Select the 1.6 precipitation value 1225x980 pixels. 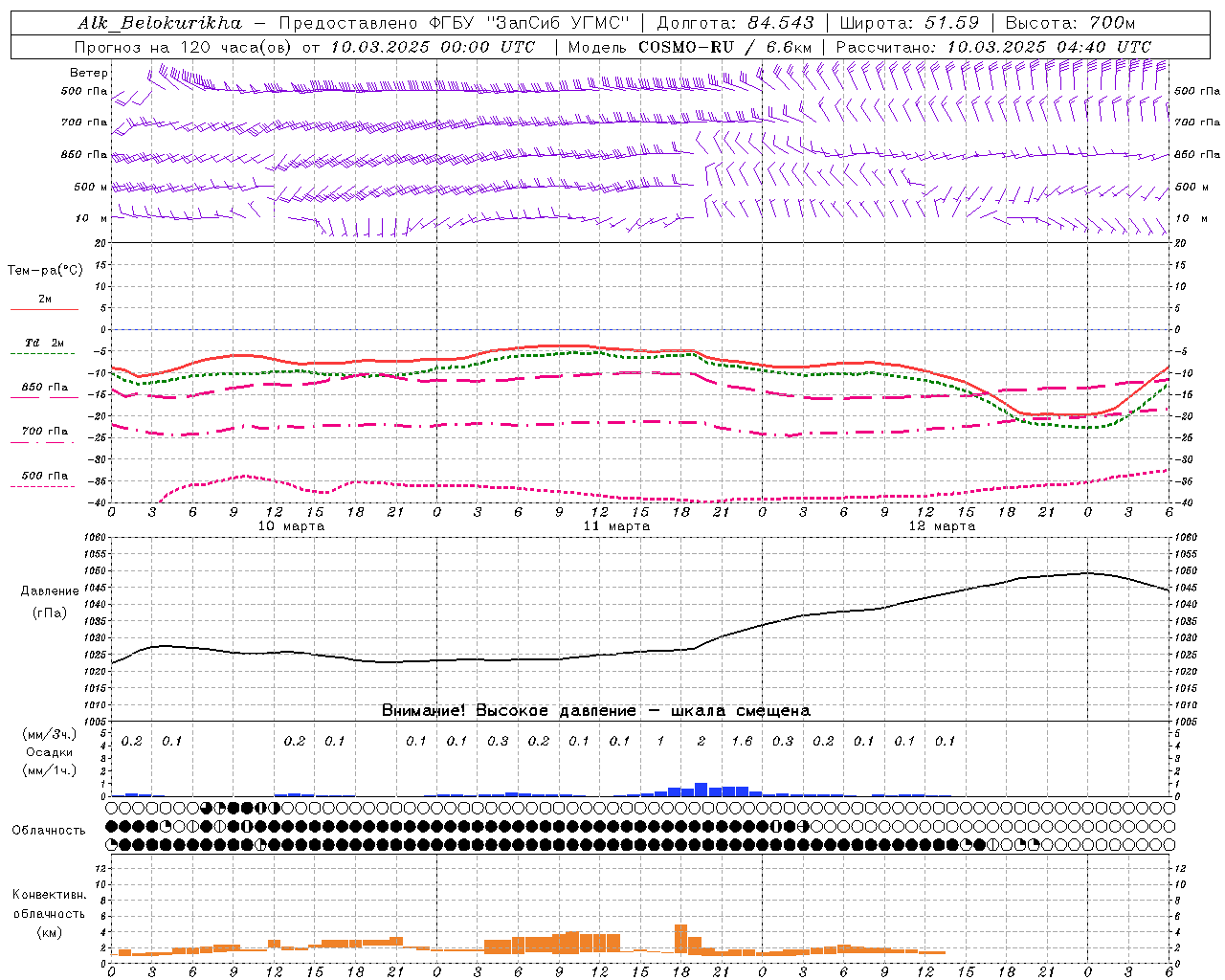point(743,741)
